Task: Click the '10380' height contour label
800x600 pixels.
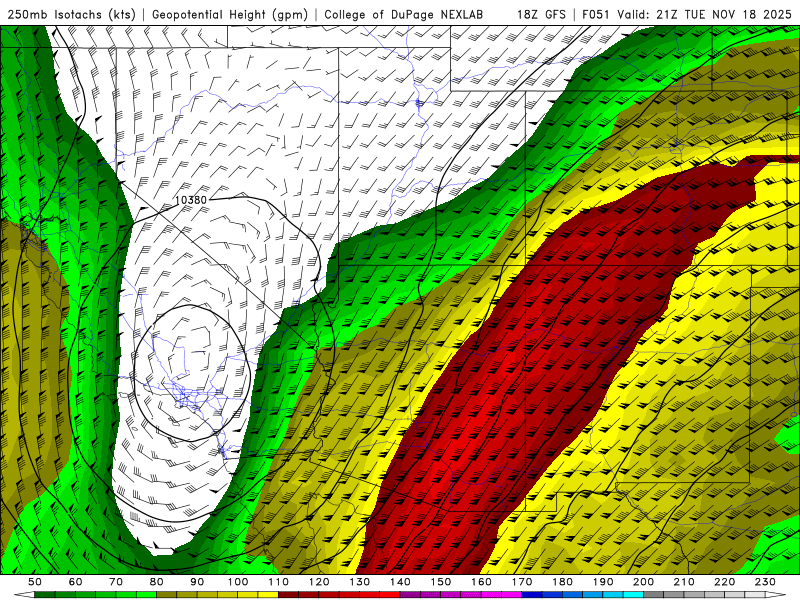Action: pyautogui.click(x=191, y=200)
